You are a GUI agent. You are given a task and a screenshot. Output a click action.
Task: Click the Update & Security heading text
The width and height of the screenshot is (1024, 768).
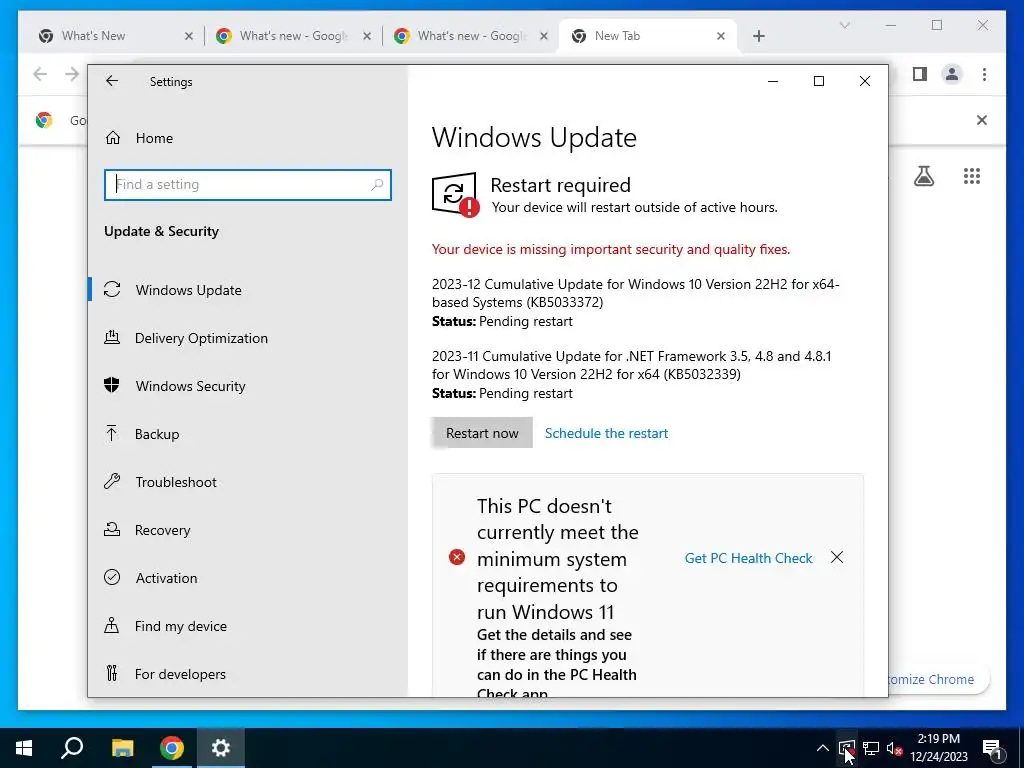(x=161, y=231)
